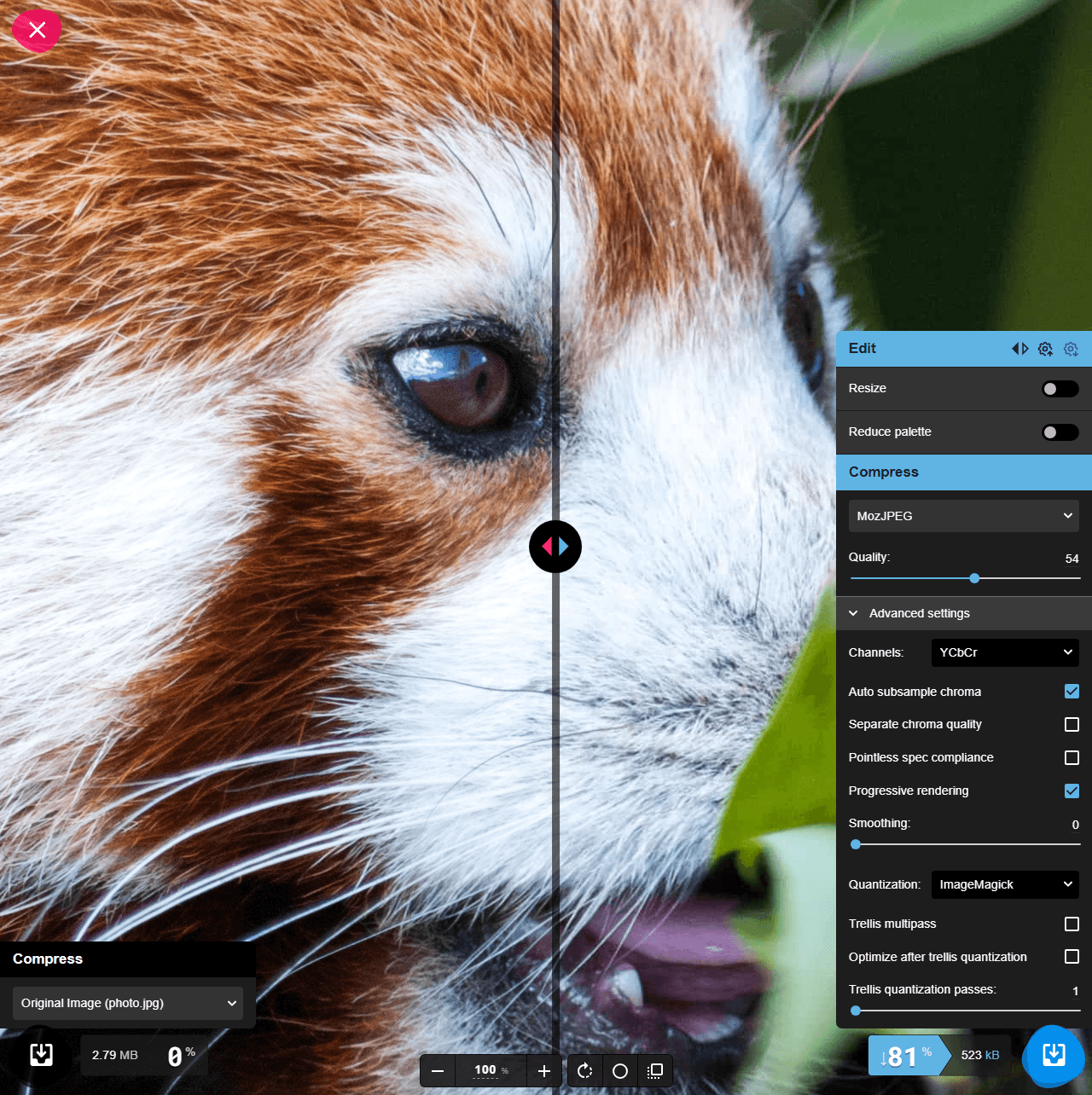Click the 0% change indicator on the left
Screen dimensions: 1092x1095
point(182,1056)
